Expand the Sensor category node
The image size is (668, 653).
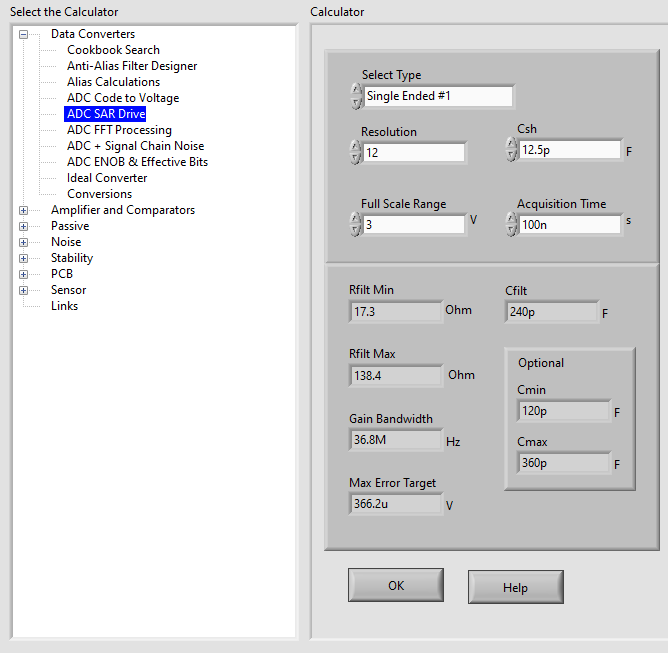pos(23,290)
